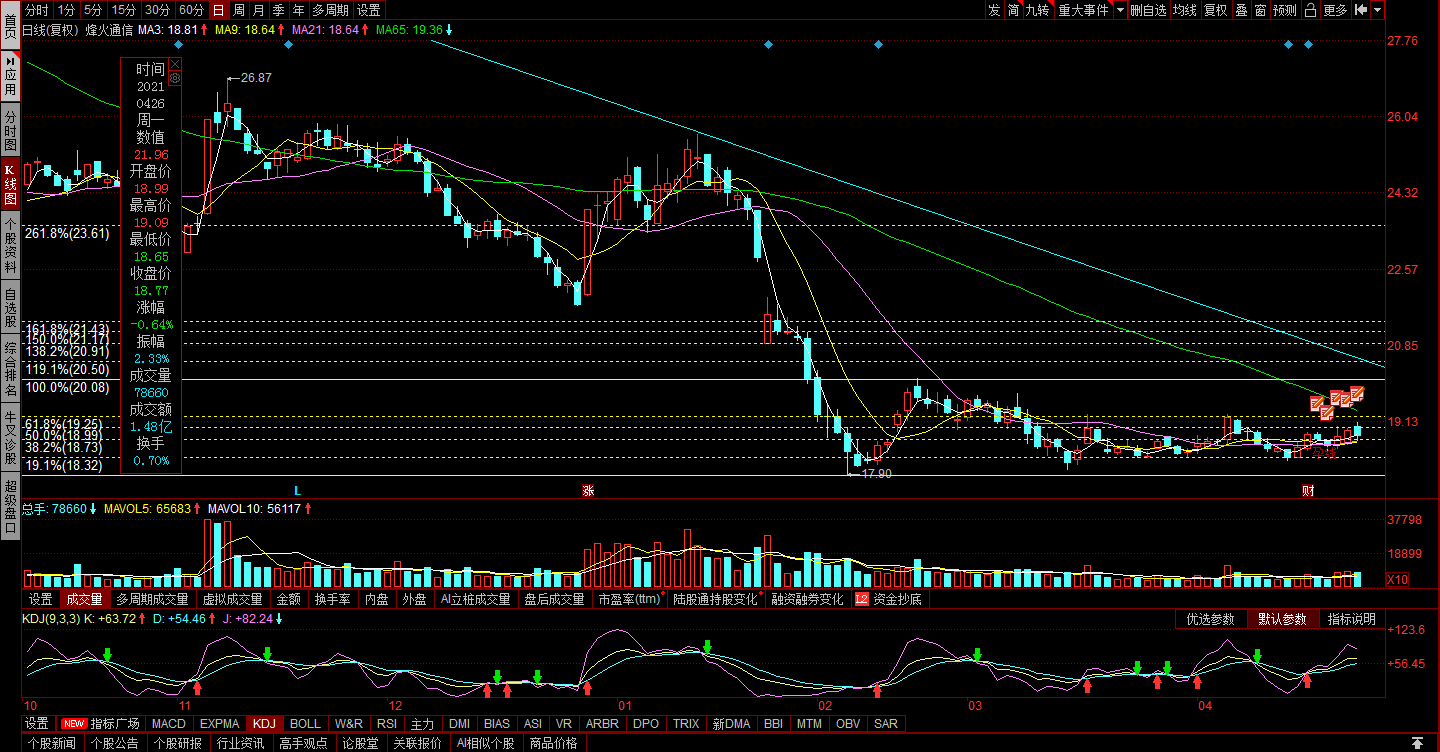1440x752 pixels.
Task: Select the 优选参数 option
Action: click(x=1211, y=619)
